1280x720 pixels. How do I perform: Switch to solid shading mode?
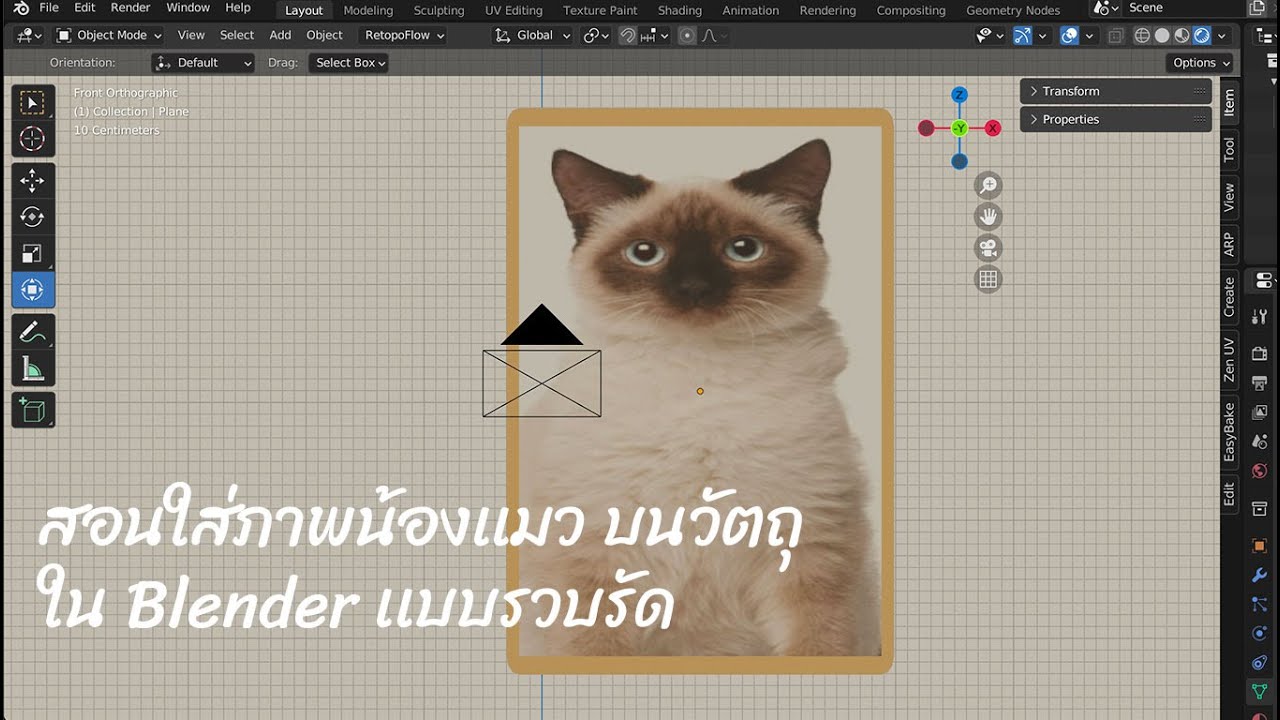tap(1162, 35)
